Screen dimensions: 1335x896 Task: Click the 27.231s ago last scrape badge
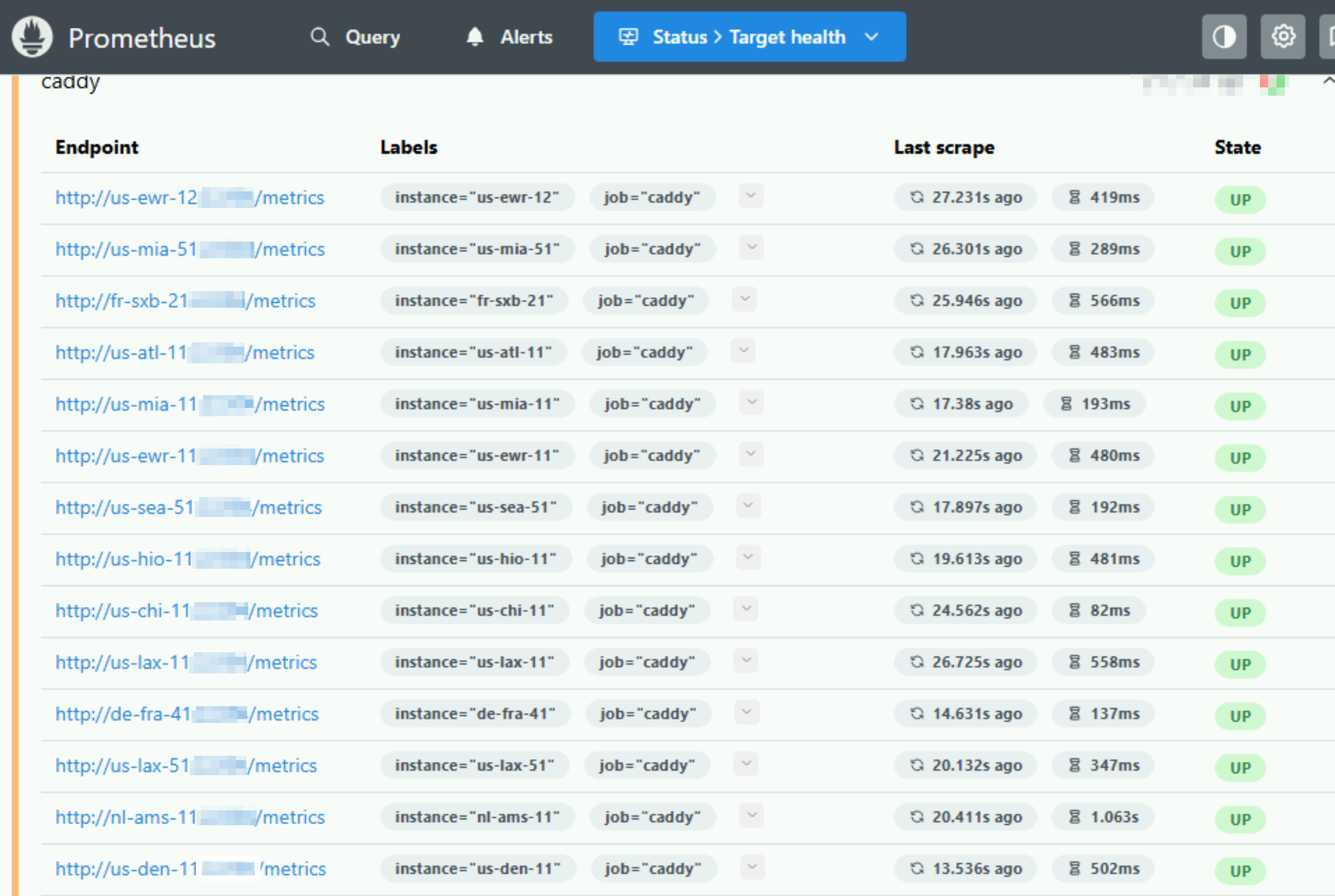pos(965,197)
